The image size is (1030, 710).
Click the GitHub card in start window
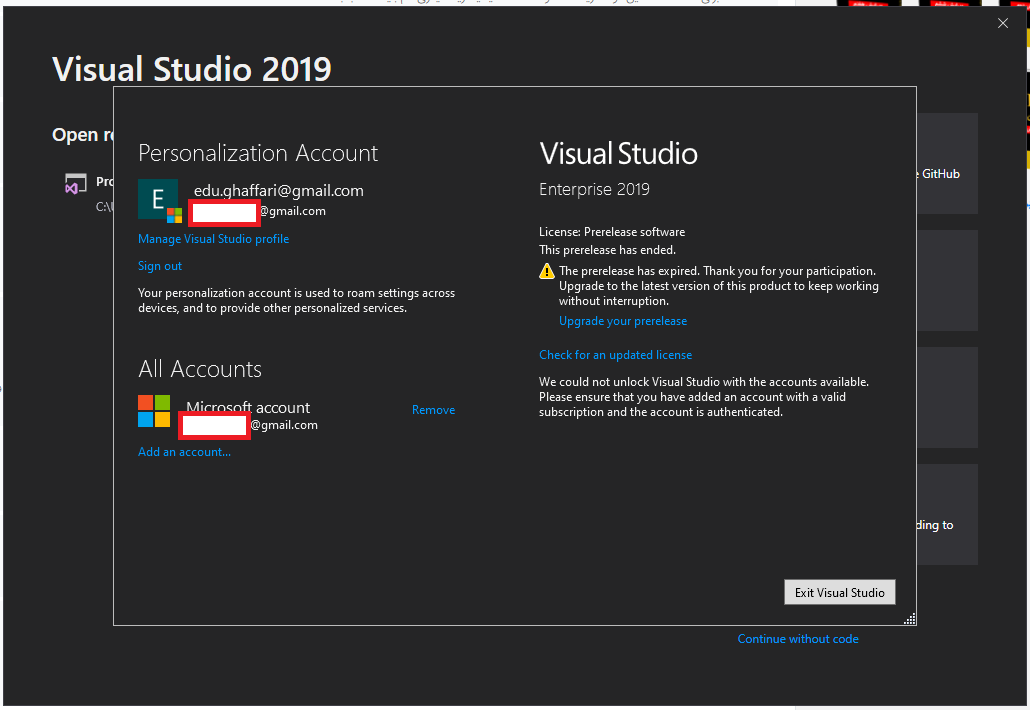point(947,164)
